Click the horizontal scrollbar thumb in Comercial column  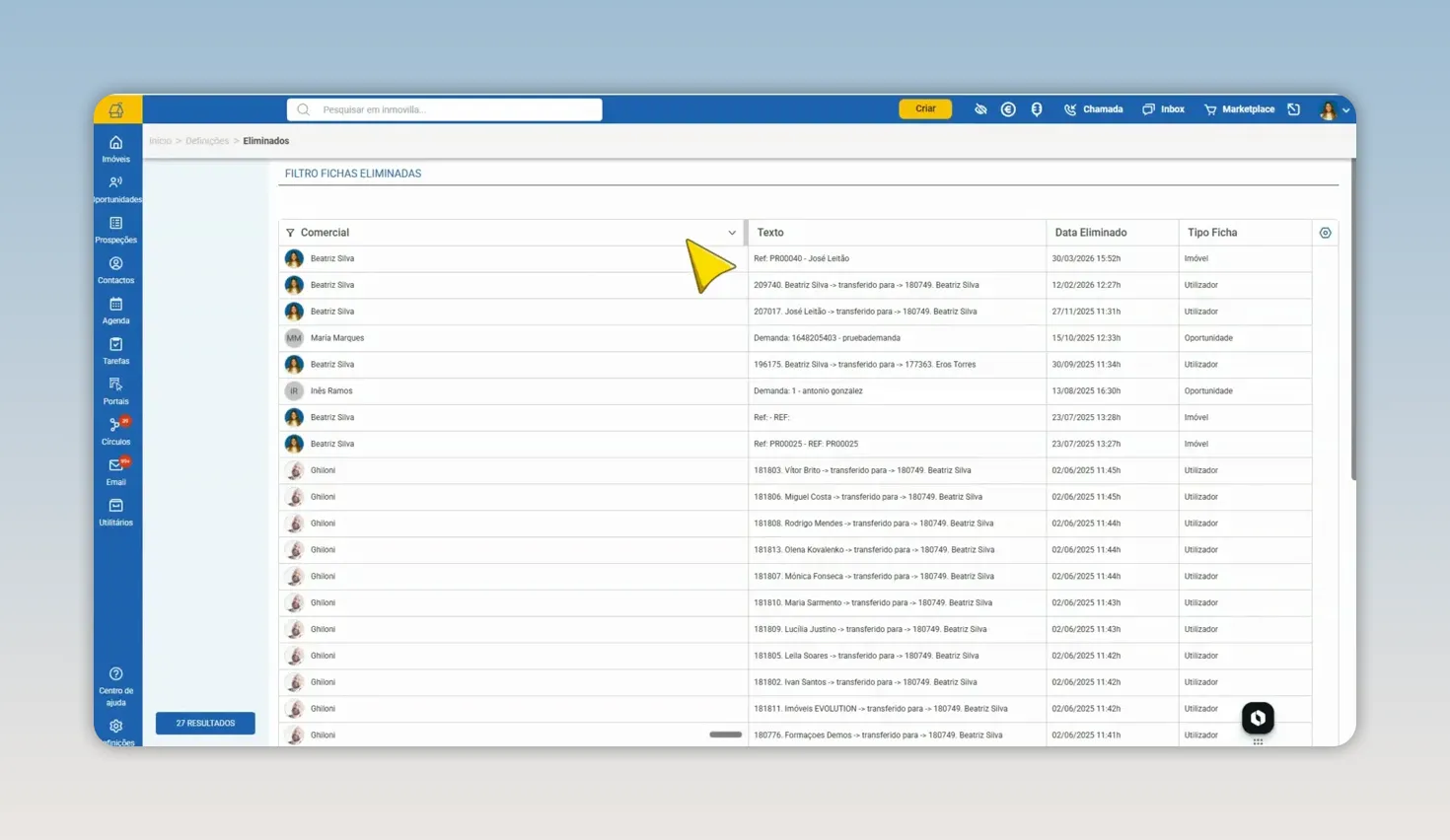(x=725, y=735)
